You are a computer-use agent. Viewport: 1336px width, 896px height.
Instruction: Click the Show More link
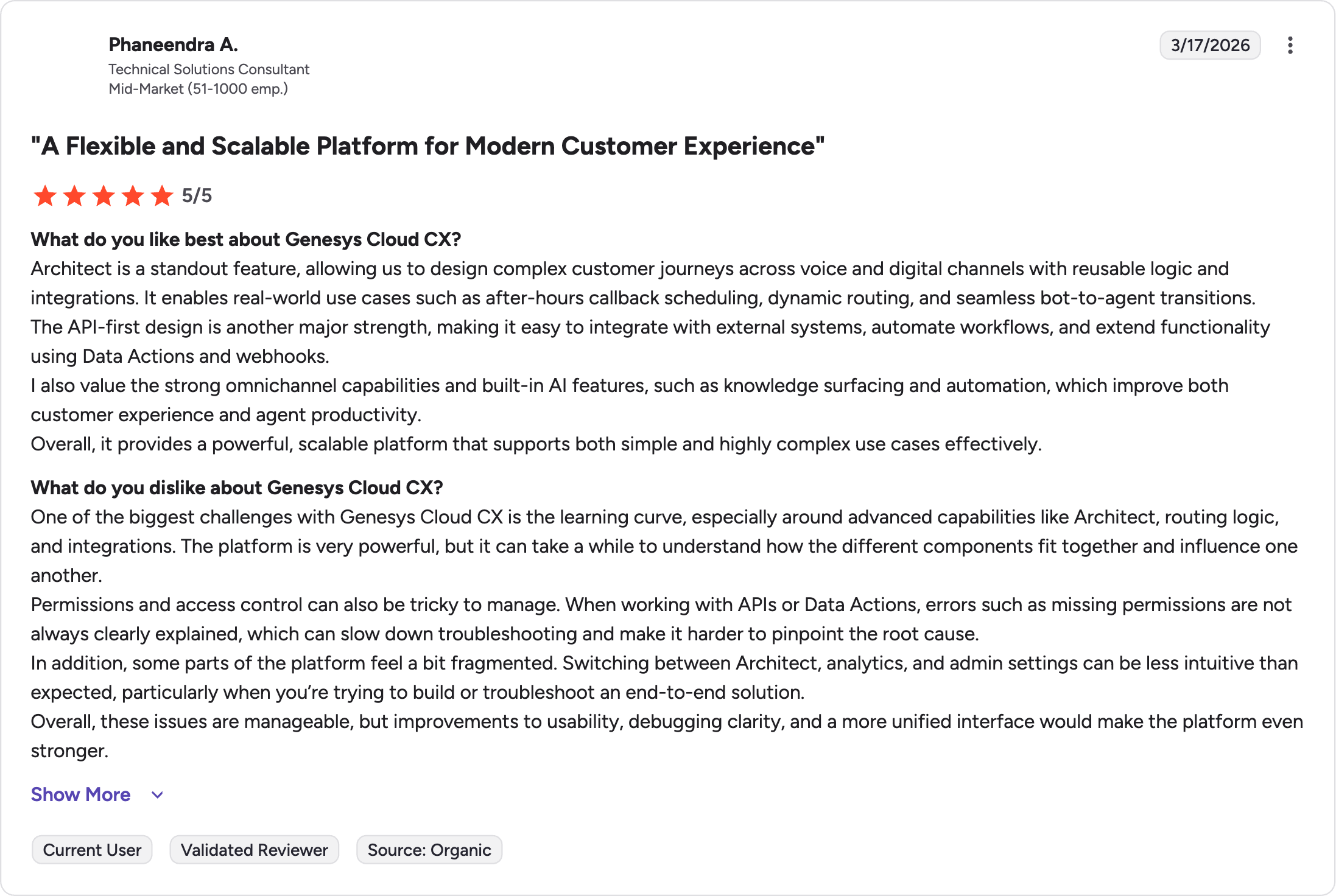(81, 794)
